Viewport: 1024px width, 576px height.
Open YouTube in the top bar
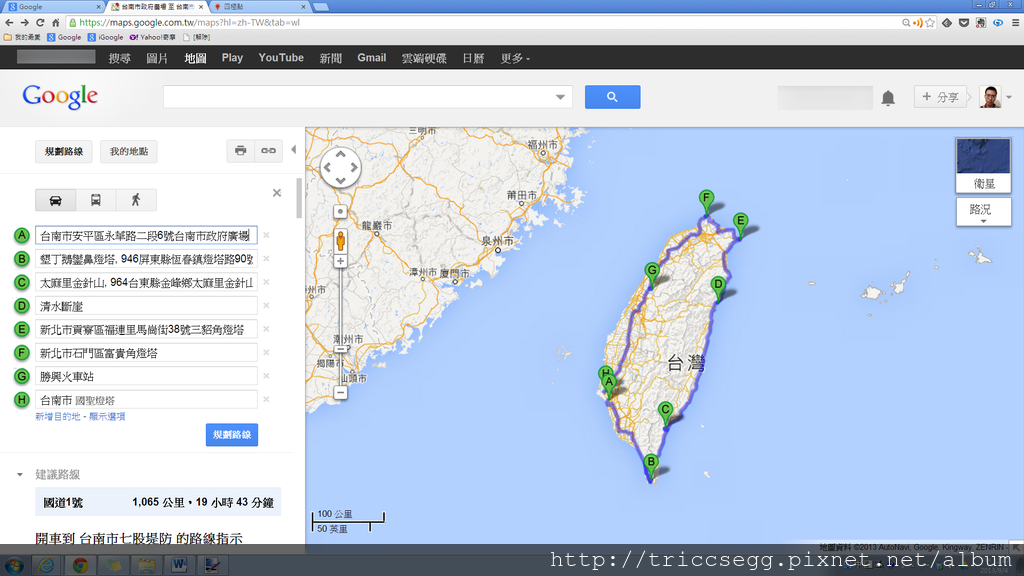[281, 58]
